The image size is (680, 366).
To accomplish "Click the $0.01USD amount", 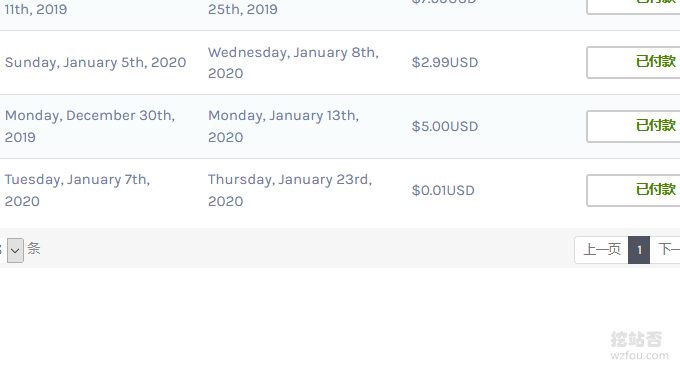I will click(443, 190).
